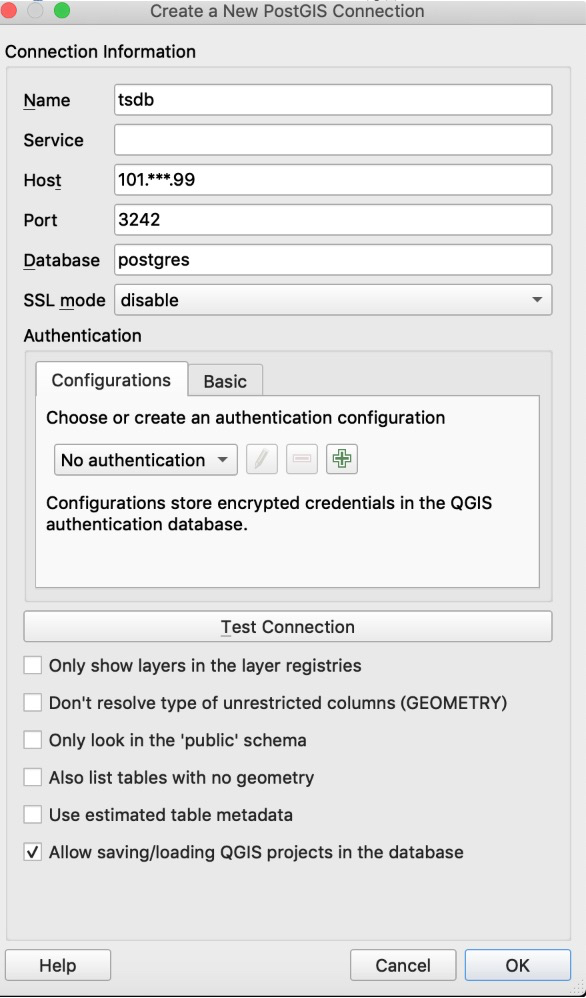The height and width of the screenshot is (998, 586).
Task: Focus the Service input field
Action: [x=333, y=139]
